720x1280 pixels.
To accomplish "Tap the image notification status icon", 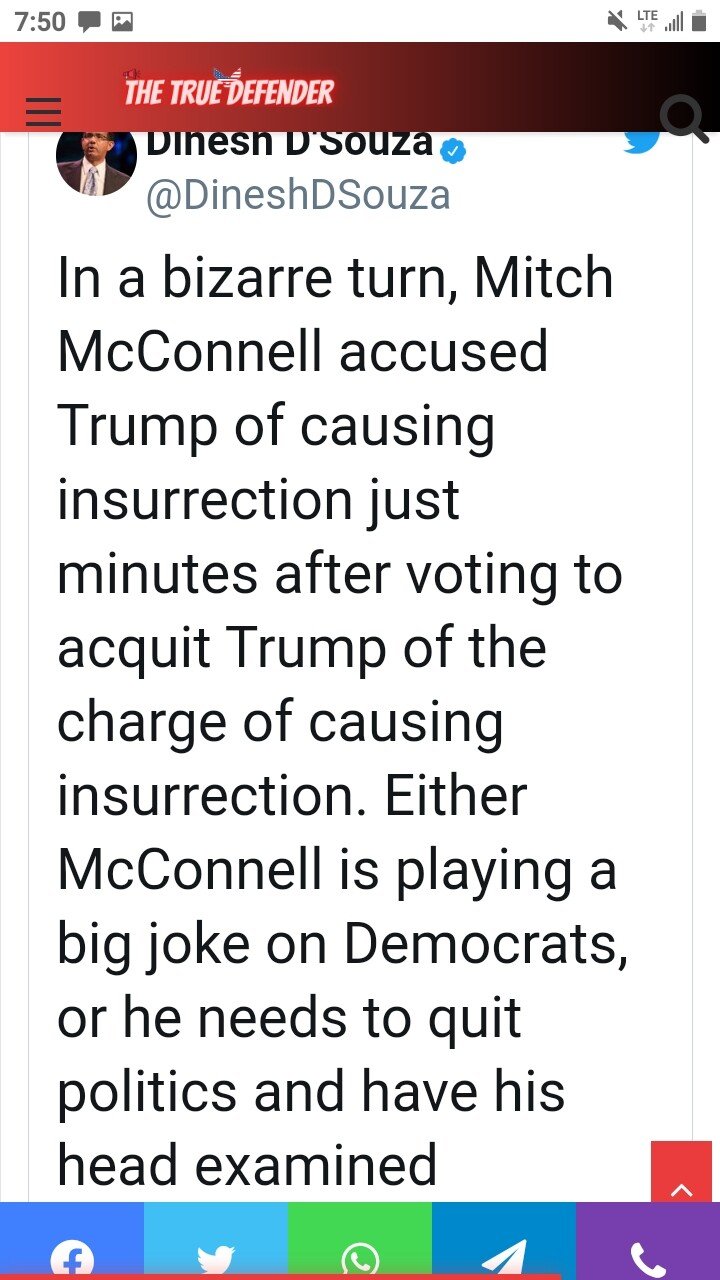I will click(x=122, y=21).
